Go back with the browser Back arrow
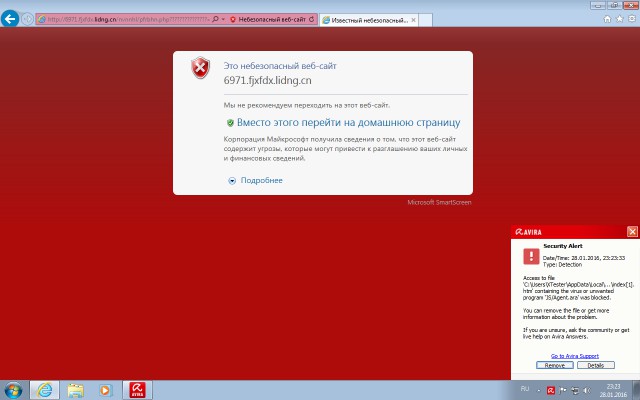640x400 pixels. click(x=10, y=18)
